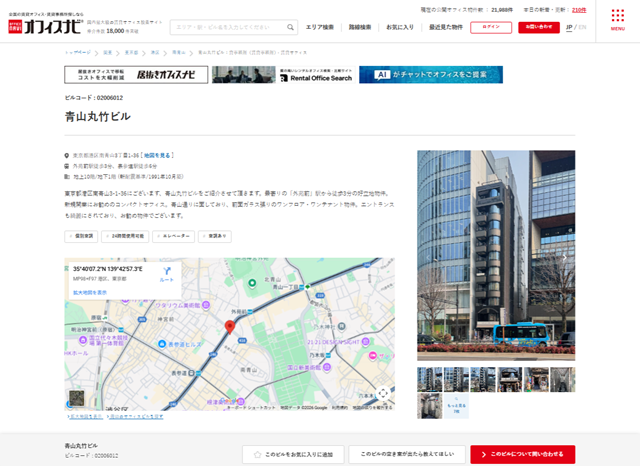
Task: Toggle the satellite layer thumbnail on map
Action: tap(77, 398)
